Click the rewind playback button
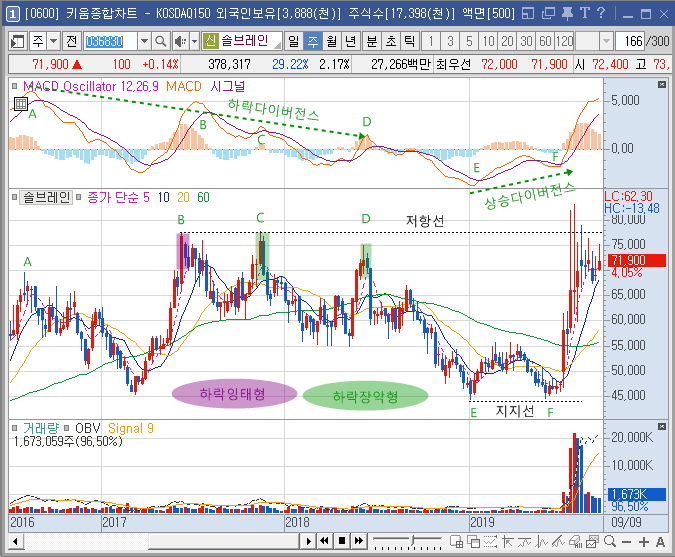The width and height of the screenshot is (675, 557). (325, 541)
